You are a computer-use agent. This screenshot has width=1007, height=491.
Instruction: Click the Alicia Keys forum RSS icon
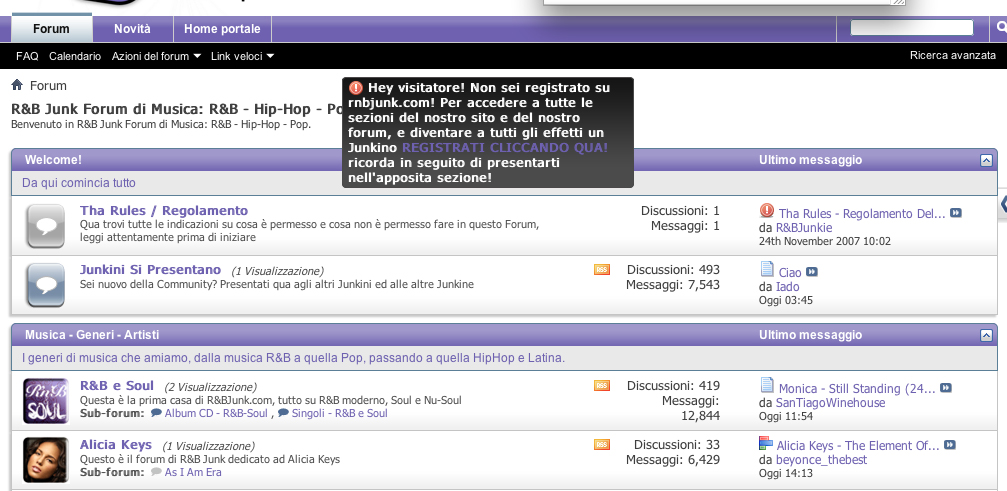pos(601,444)
